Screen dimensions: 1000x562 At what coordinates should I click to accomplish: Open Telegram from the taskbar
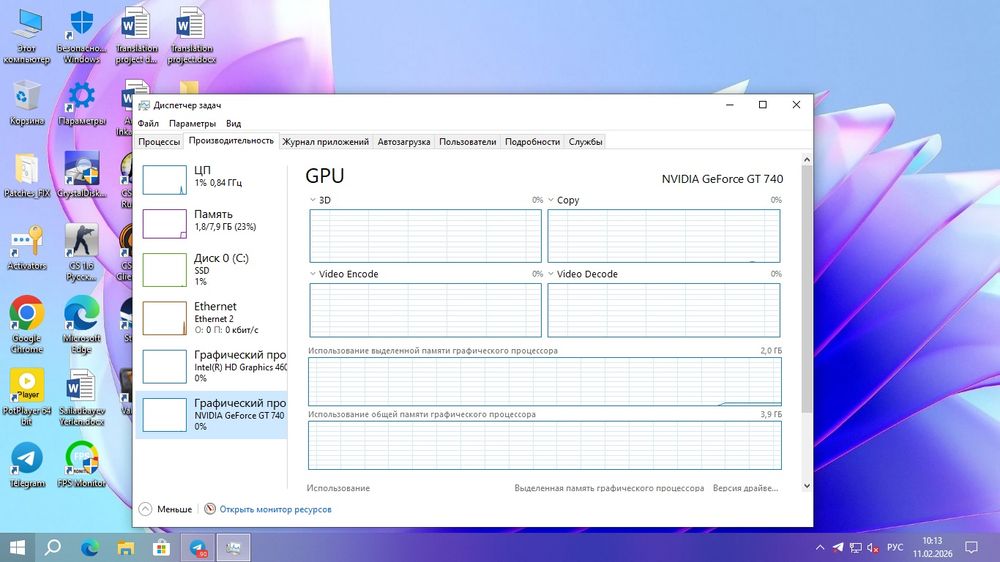tap(198, 547)
